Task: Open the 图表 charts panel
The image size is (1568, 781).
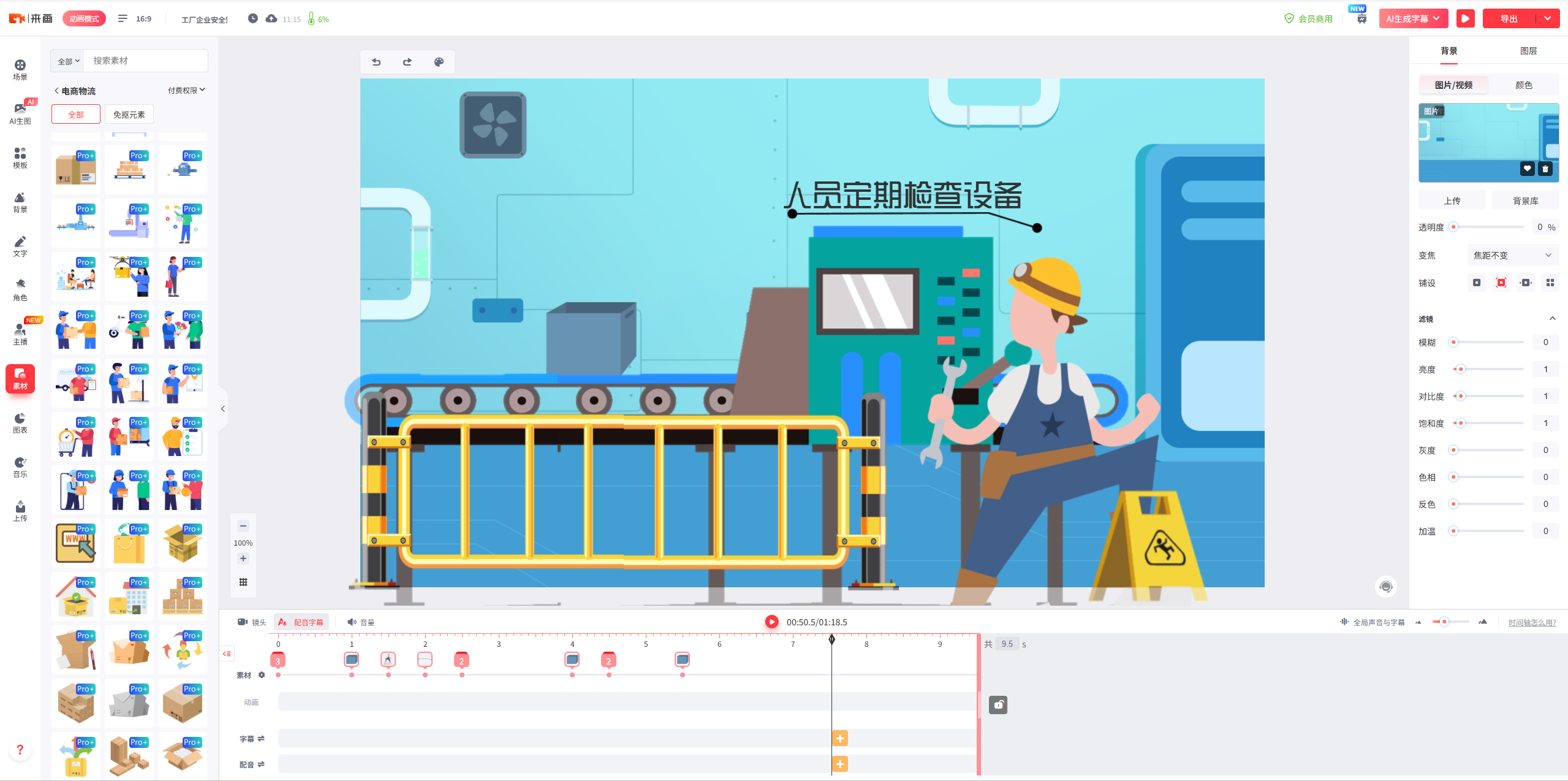Action: 20,423
